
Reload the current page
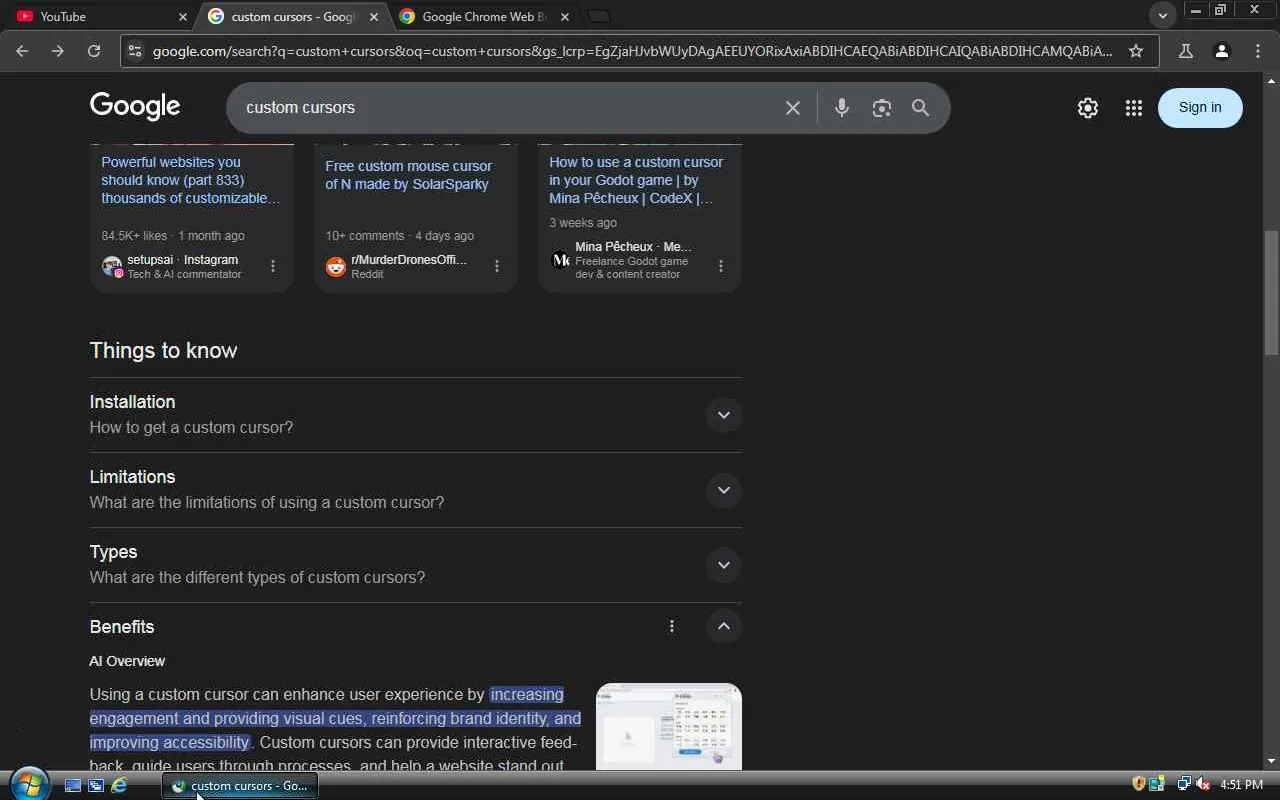(94, 51)
